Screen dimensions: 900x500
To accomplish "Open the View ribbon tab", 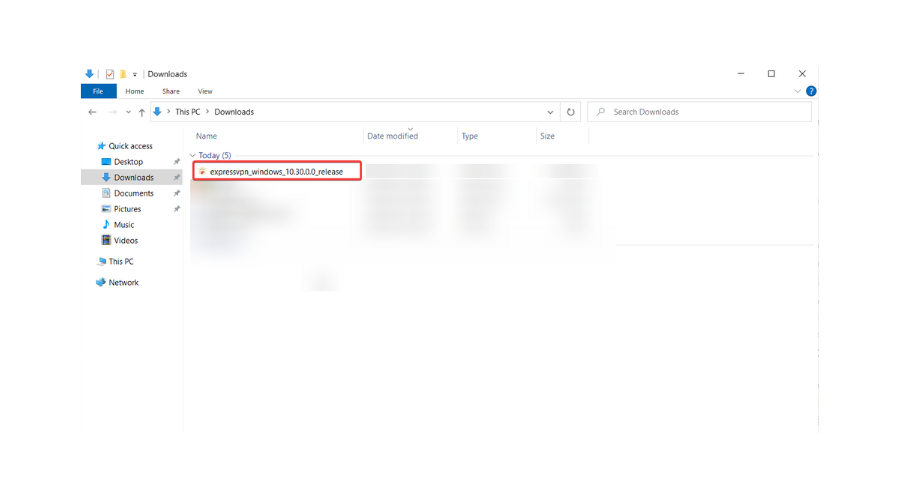I will click(205, 91).
